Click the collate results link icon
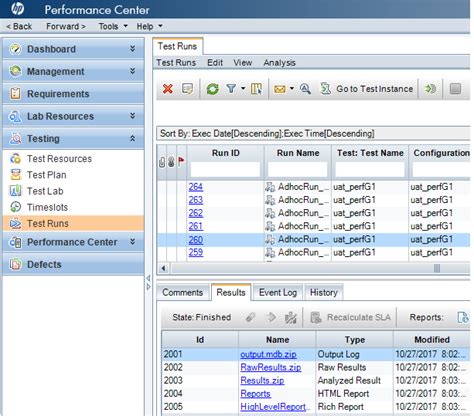 pos(251,317)
